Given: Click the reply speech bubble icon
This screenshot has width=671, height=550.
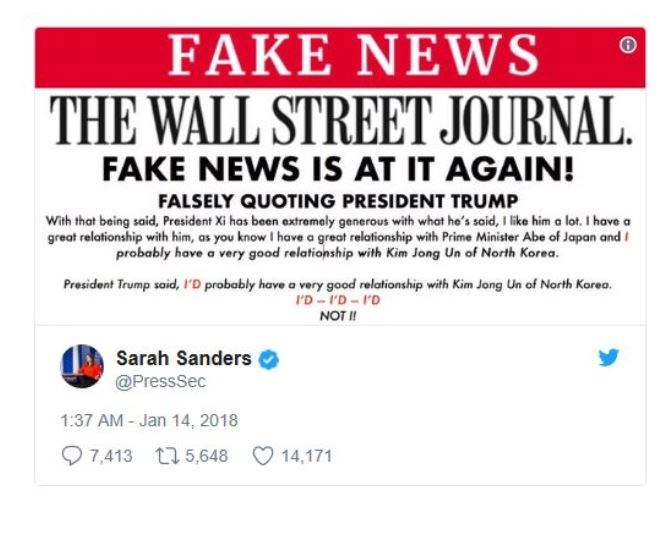Looking at the screenshot, I should click(72, 456).
